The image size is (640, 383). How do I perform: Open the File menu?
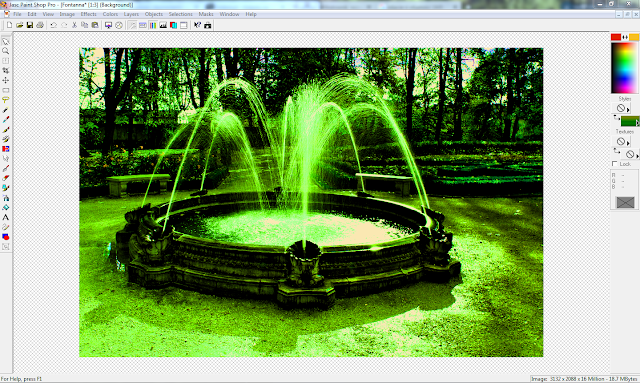tap(17, 14)
